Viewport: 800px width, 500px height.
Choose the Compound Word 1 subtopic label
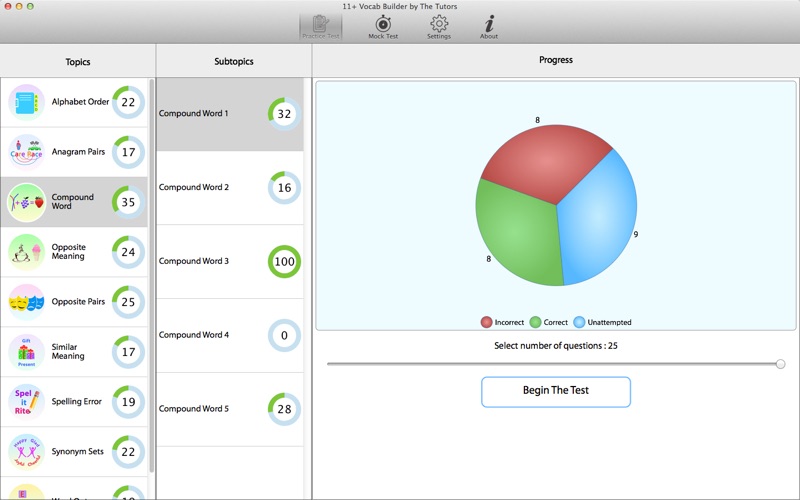[x=193, y=113]
